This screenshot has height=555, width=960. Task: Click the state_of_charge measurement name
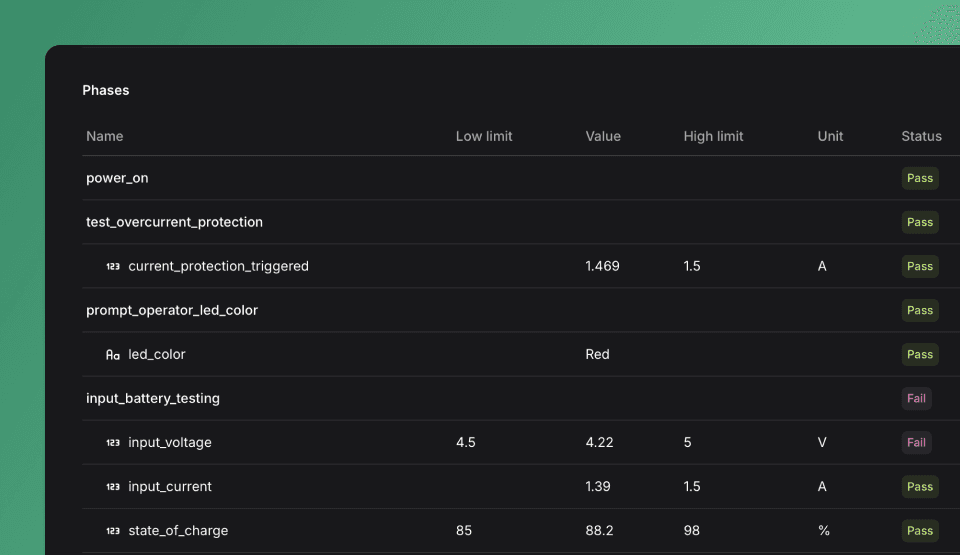178,531
